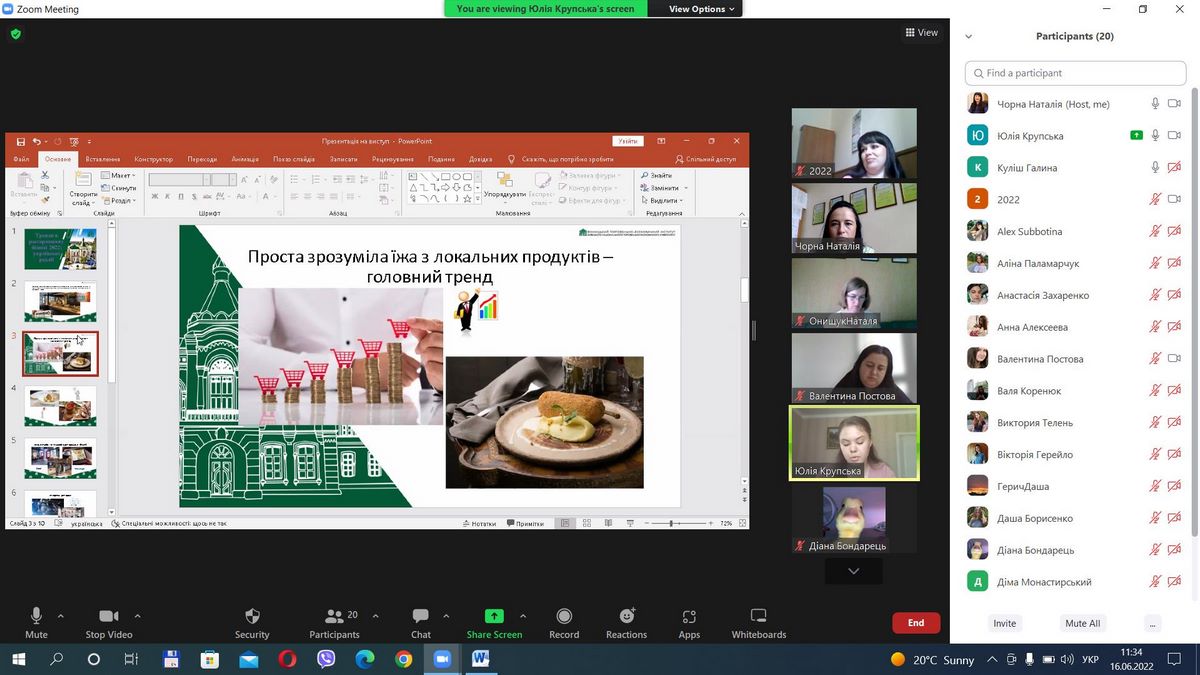Viewport: 1200px width, 675px height.
Task: Open the Reactions menu
Action: tap(626, 616)
